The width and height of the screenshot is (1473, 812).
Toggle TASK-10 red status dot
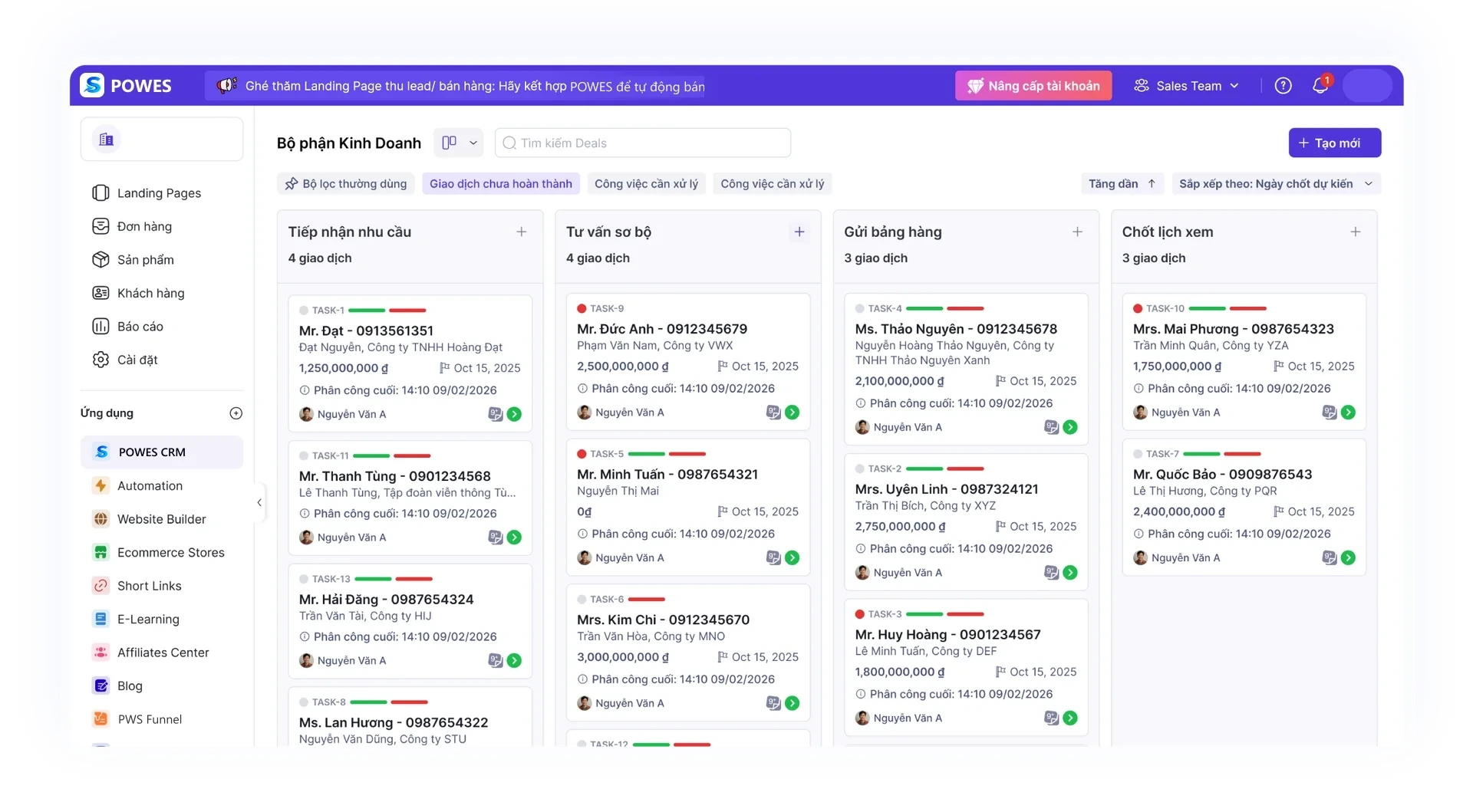click(1138, 308)
